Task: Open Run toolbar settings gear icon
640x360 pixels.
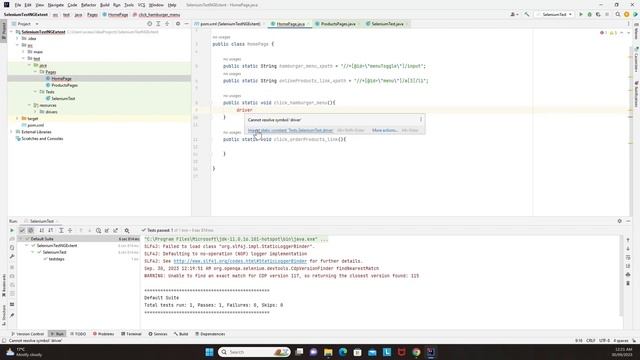Action: coord(127,231)
